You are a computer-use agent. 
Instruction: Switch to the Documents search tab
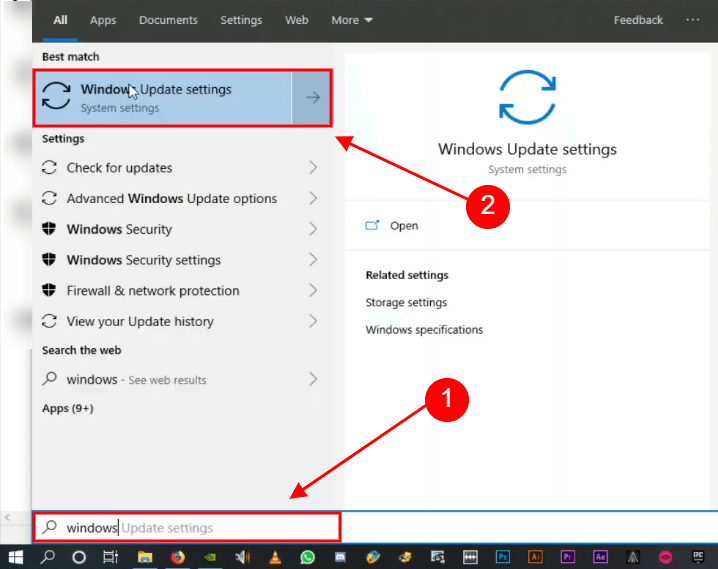[x=168, y=20]
